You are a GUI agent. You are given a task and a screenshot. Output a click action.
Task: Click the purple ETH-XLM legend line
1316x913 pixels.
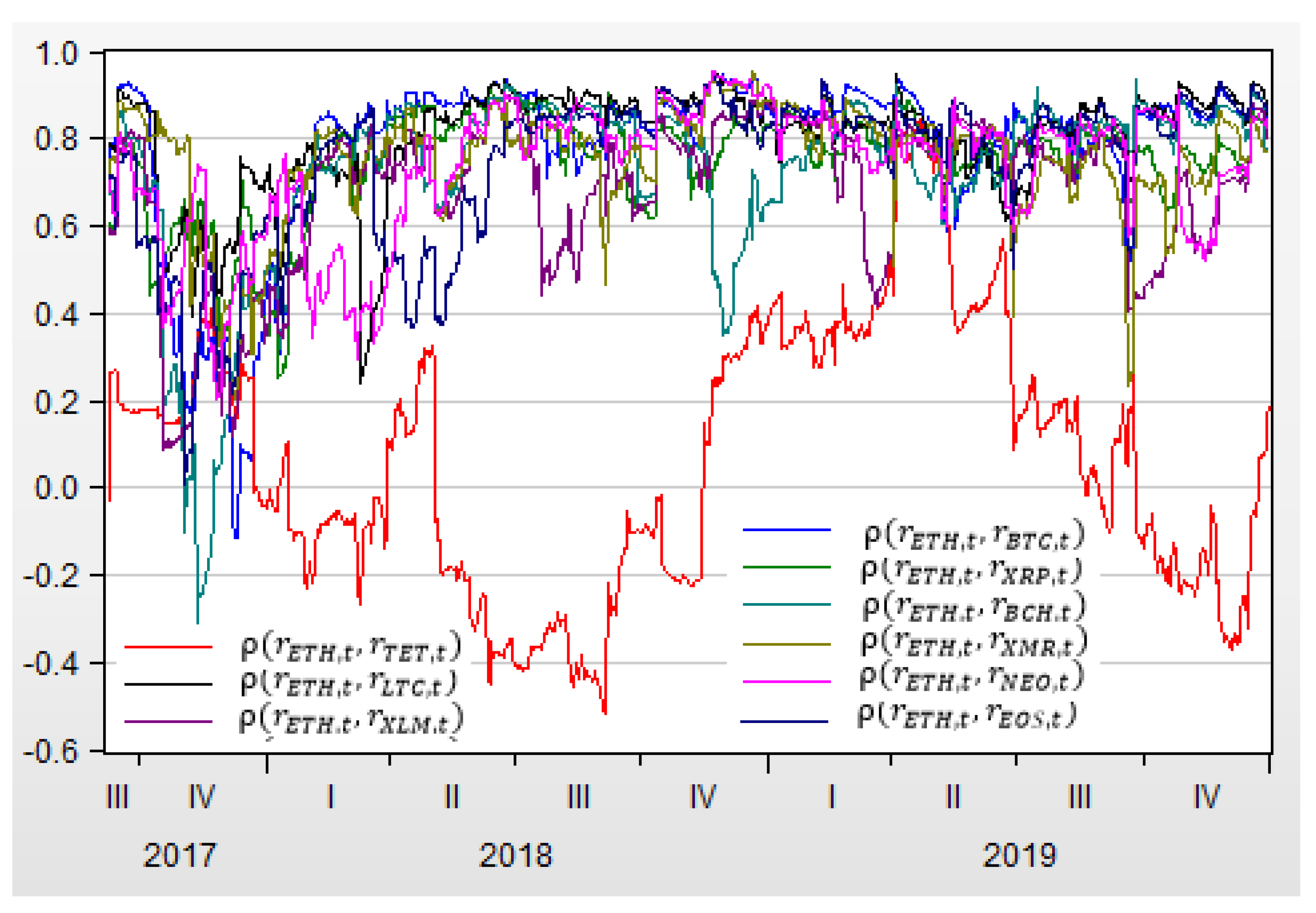[168, 721]
